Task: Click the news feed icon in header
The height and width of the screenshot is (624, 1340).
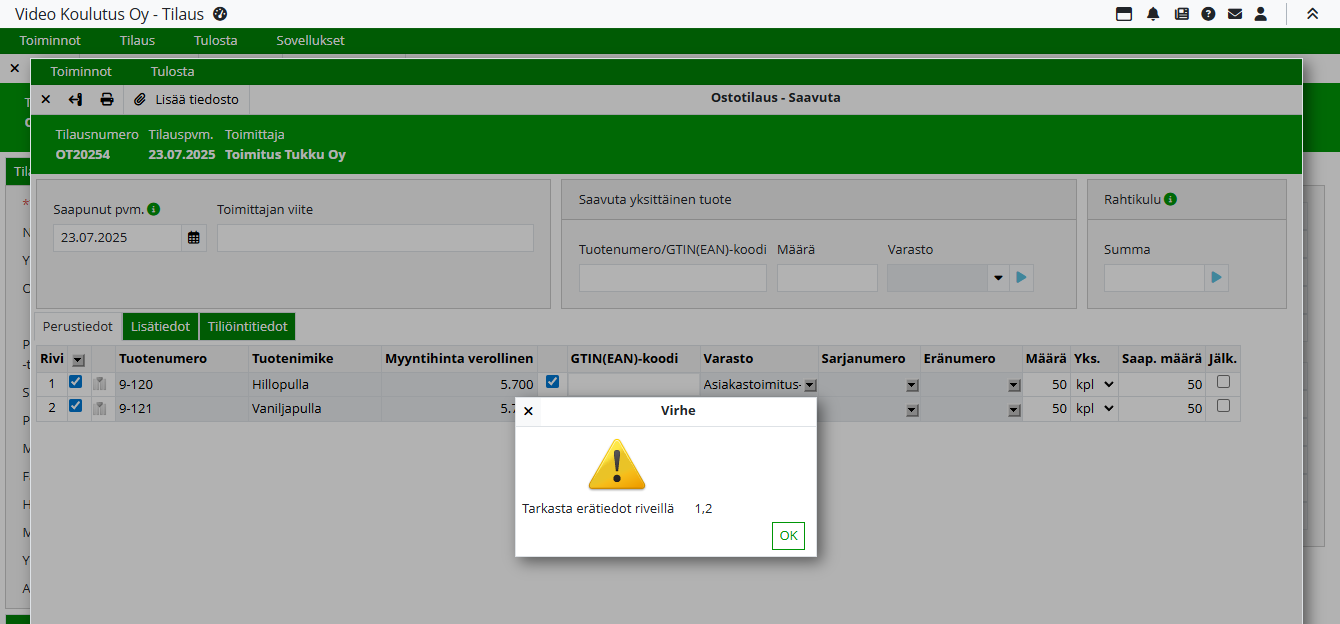Action: click(x=1181, y=14)
